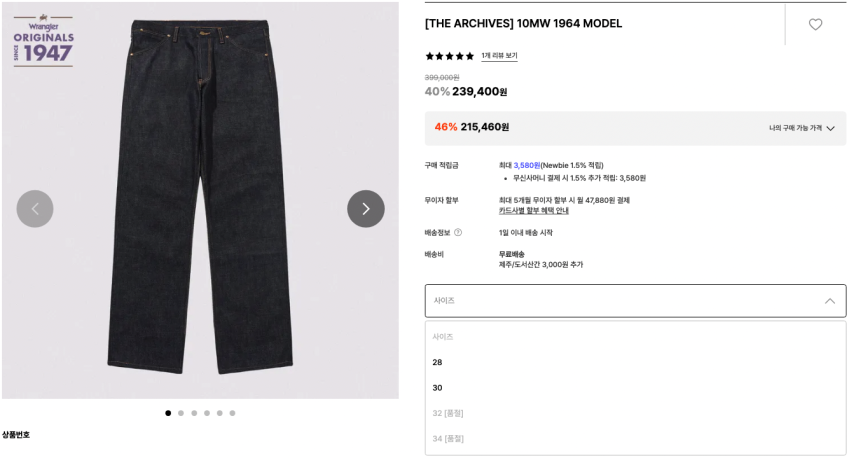Click the size select box
The height and width of the screenshot is (458, 849).
pyautogui.click(x=635, y=300)
